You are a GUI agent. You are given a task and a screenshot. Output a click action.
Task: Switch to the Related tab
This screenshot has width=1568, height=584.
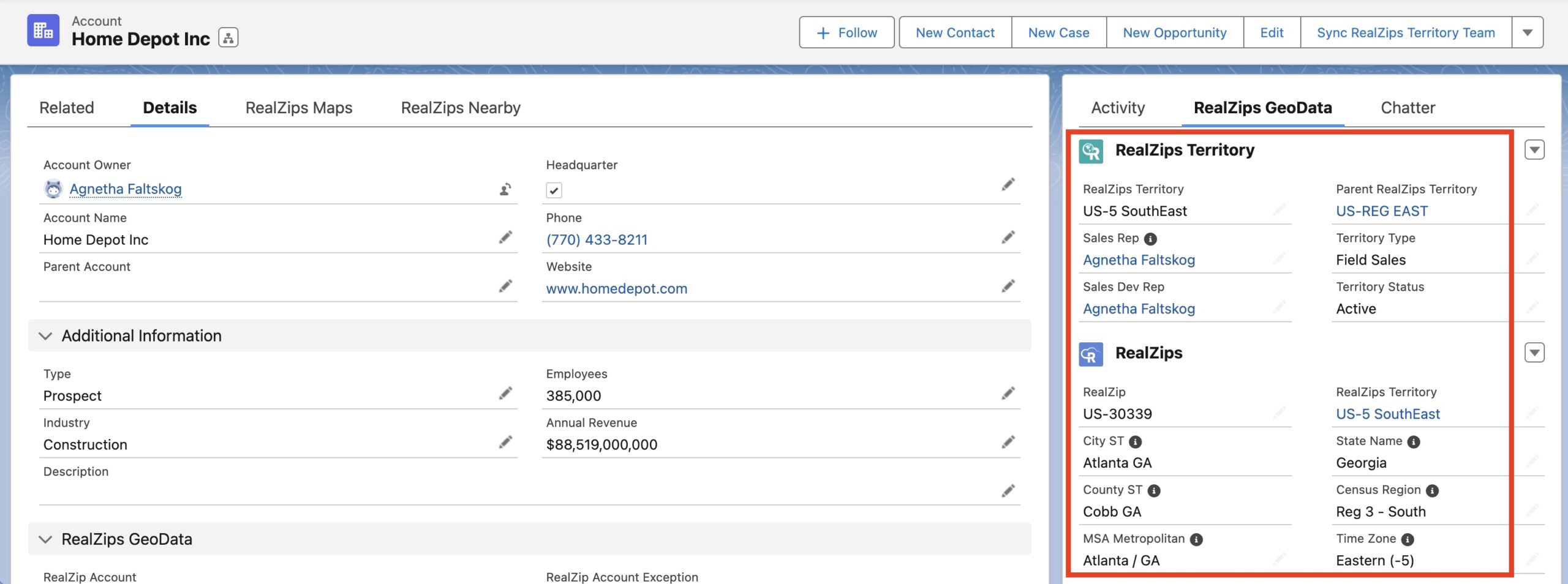[67, 108]
